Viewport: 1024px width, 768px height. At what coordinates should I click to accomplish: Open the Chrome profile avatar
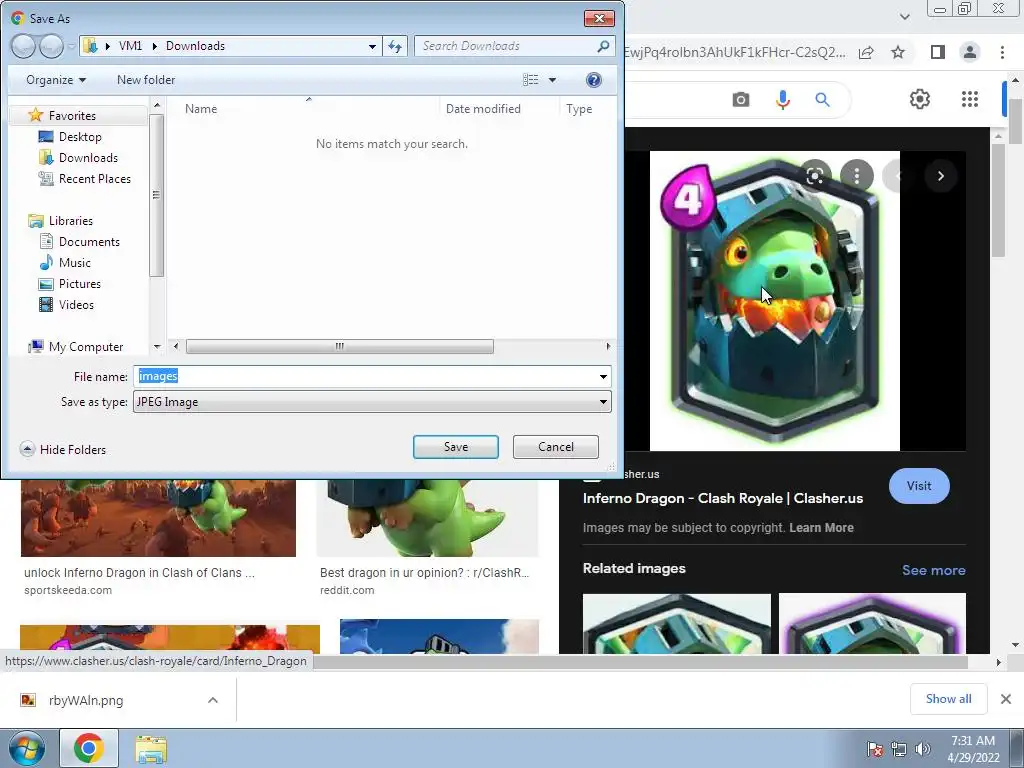tap(970, 52)
